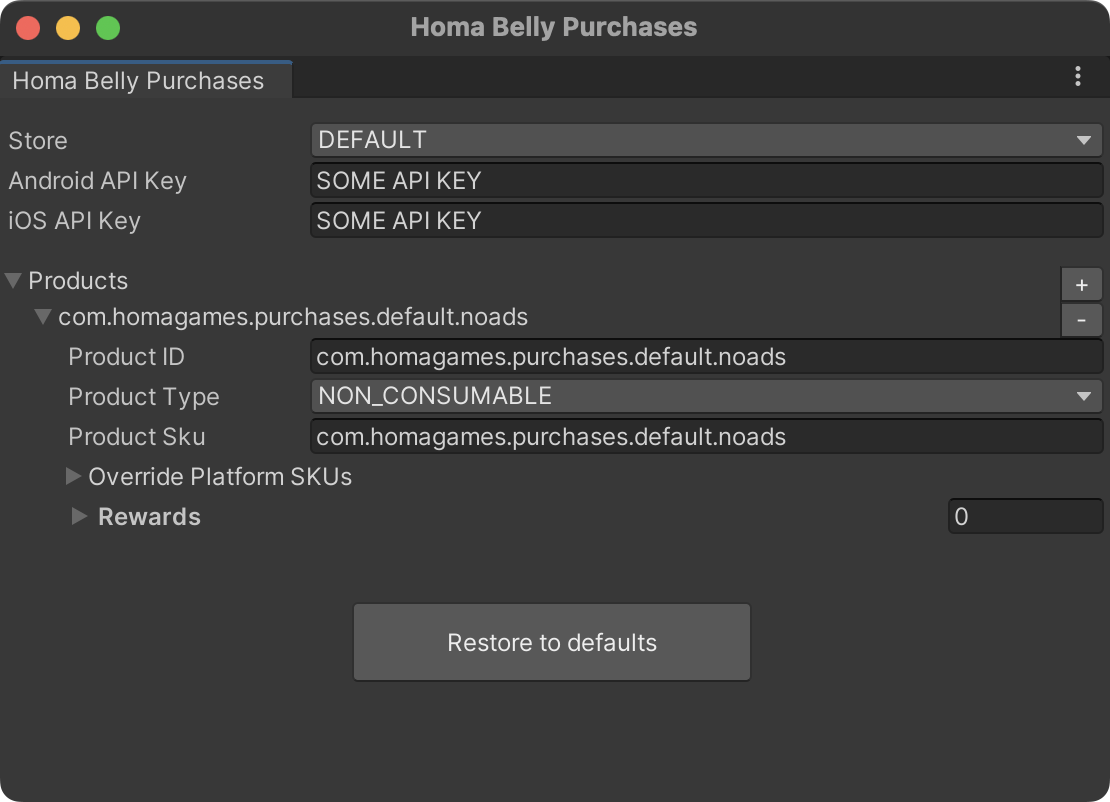
Task: Click into the iOS API Key field
Action: click(707, 220)
